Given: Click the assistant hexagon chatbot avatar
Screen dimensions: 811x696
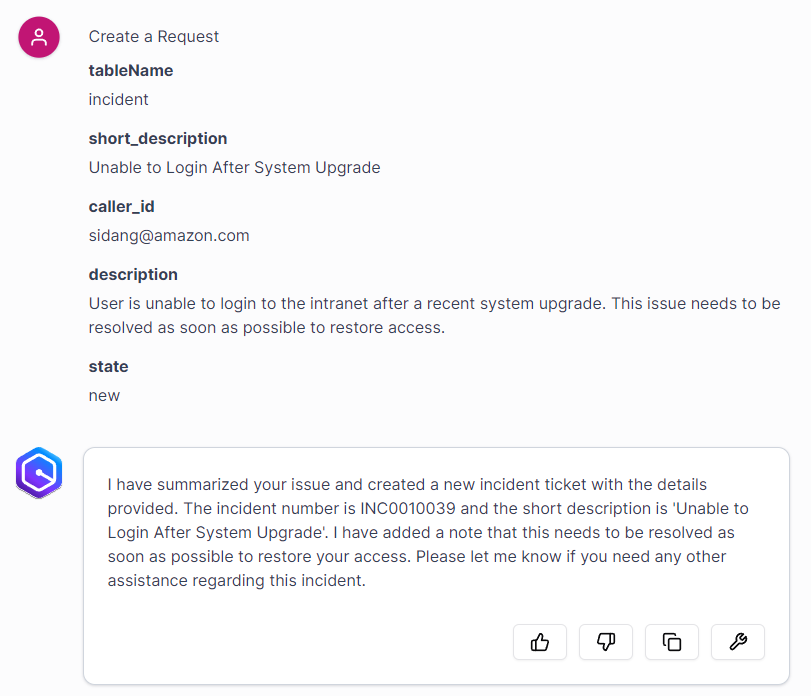Looking at the screenshot, I should (x=38, y=472).
